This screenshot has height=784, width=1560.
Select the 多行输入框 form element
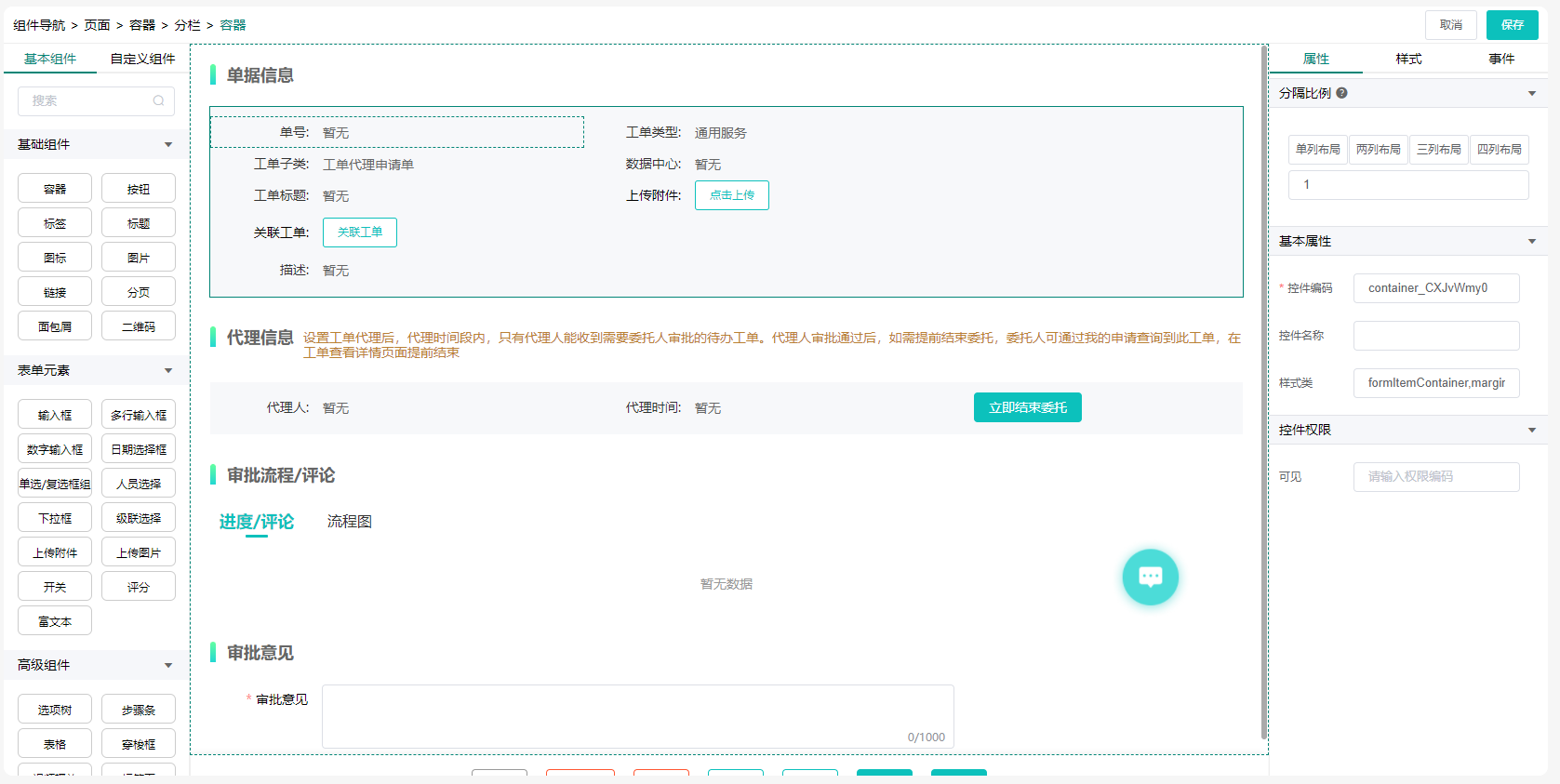(139, 415)
